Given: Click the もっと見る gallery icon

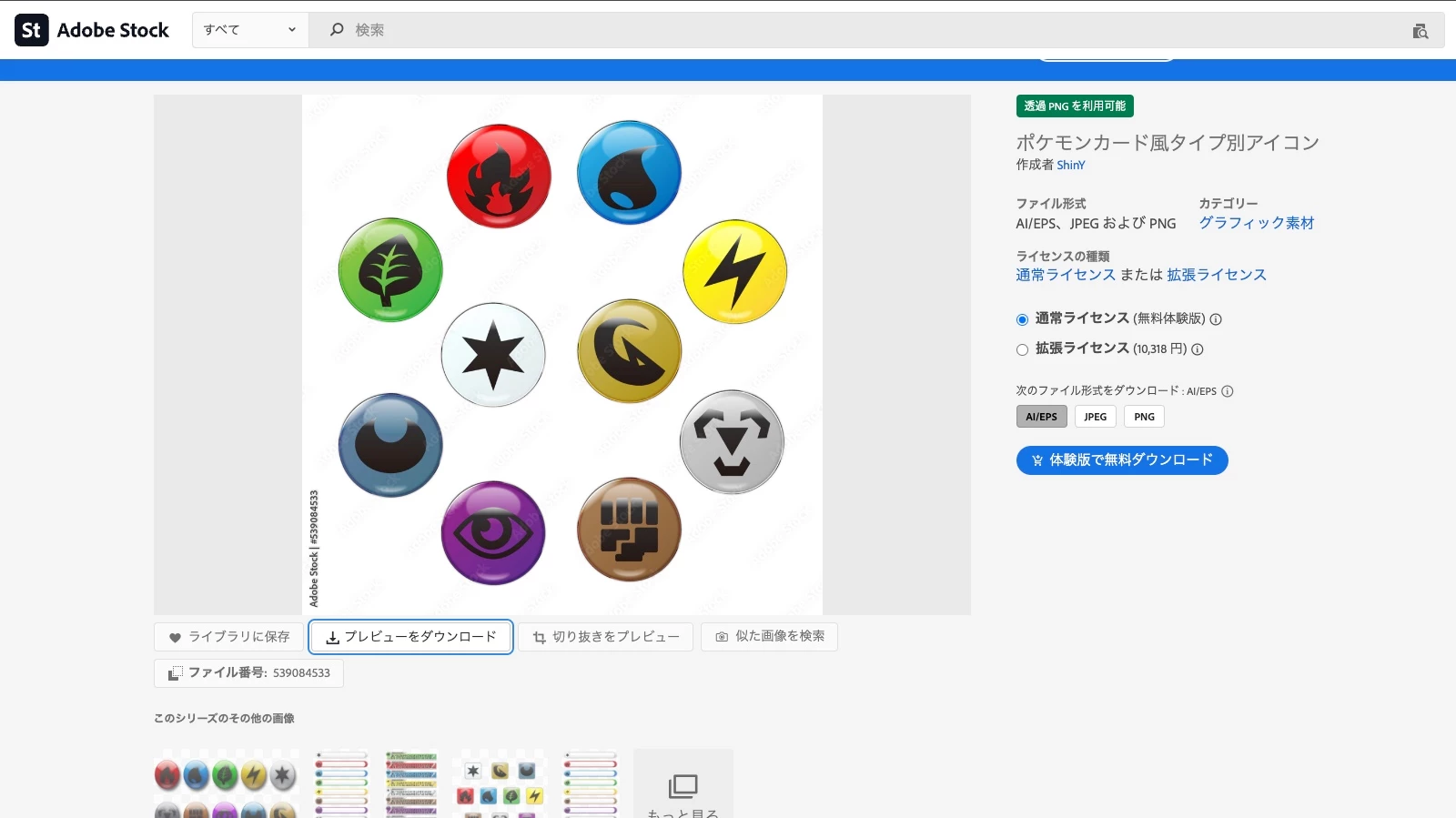Looking at the screenshot, I should pyautogui.click(x=683, y=786).
